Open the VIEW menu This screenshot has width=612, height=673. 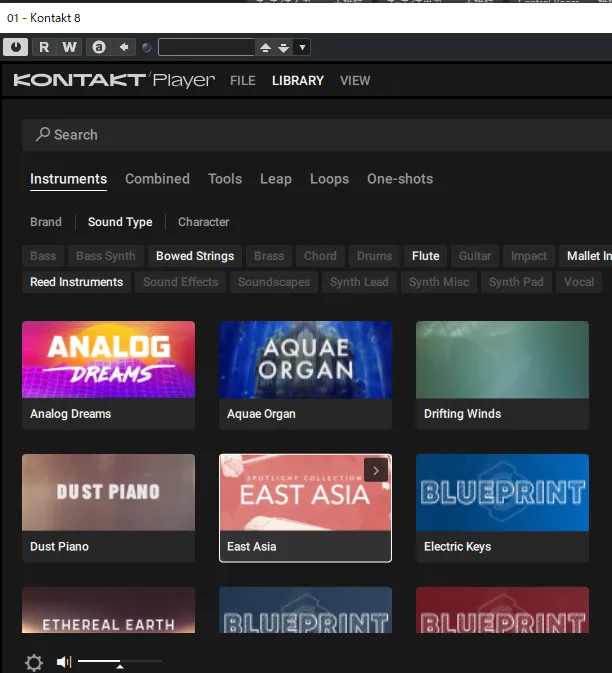pyautogui.click(x=355, y=80)
